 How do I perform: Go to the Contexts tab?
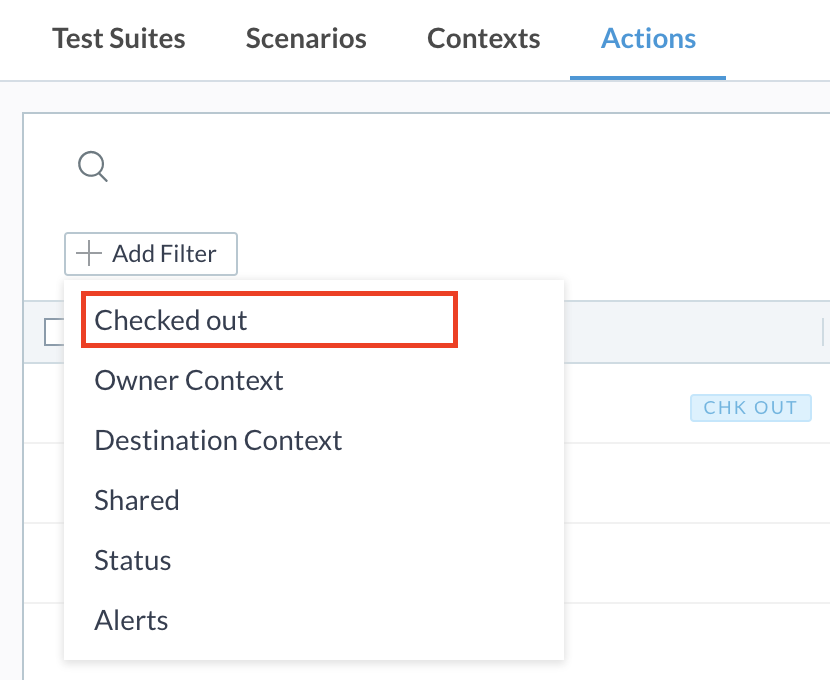pos(484,39)
